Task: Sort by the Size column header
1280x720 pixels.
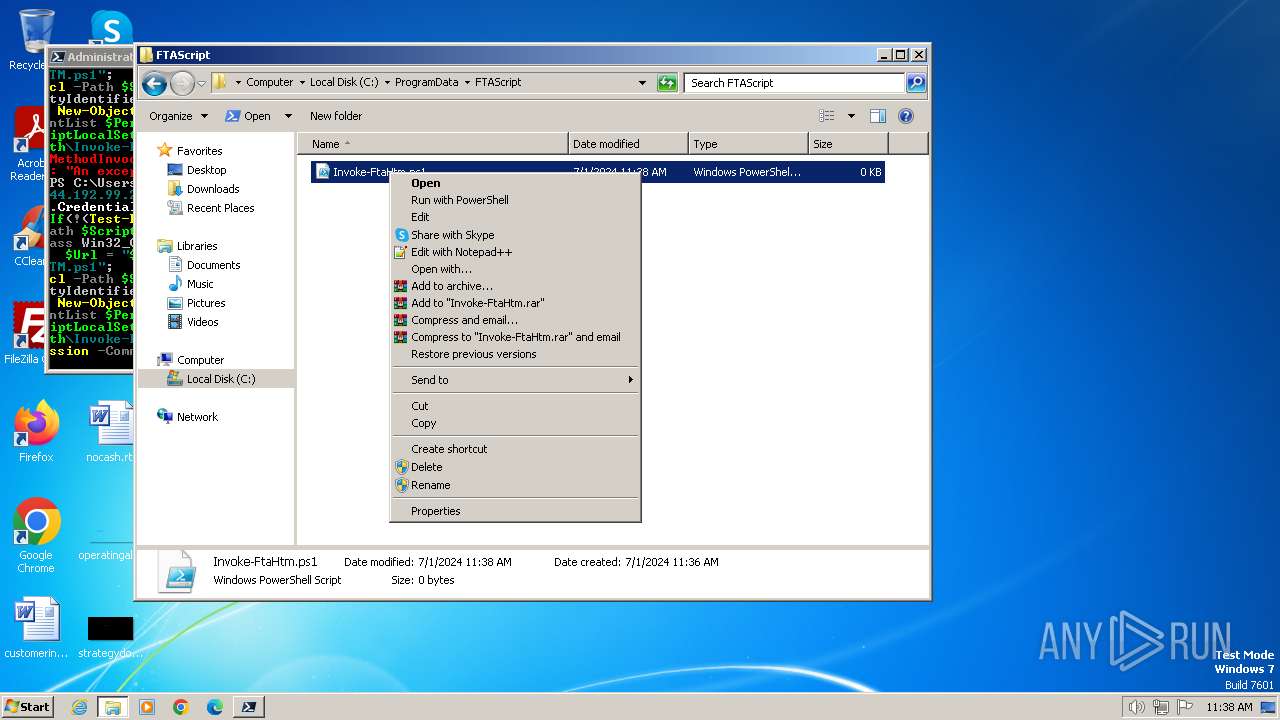Action: coord(848,144)
